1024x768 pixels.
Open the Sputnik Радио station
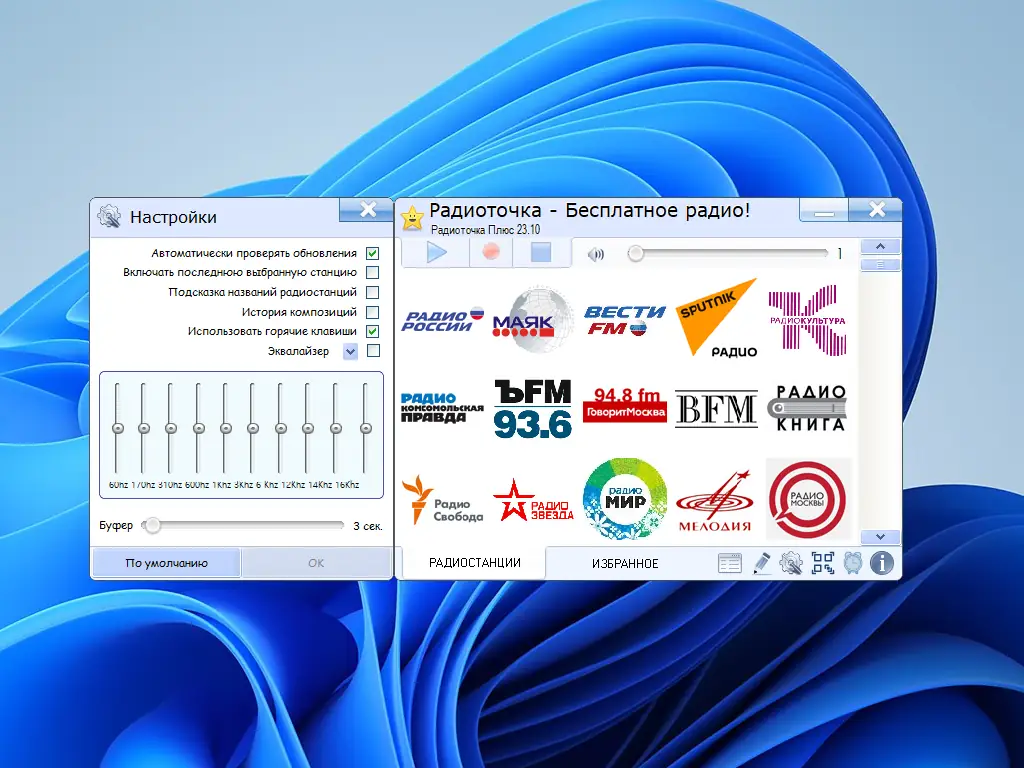pos(716,319)
